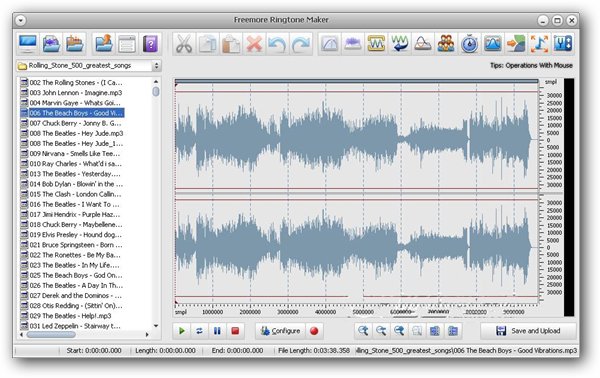
Task: Click the waveform overview bar above tracks
Action: pos(357,81)
